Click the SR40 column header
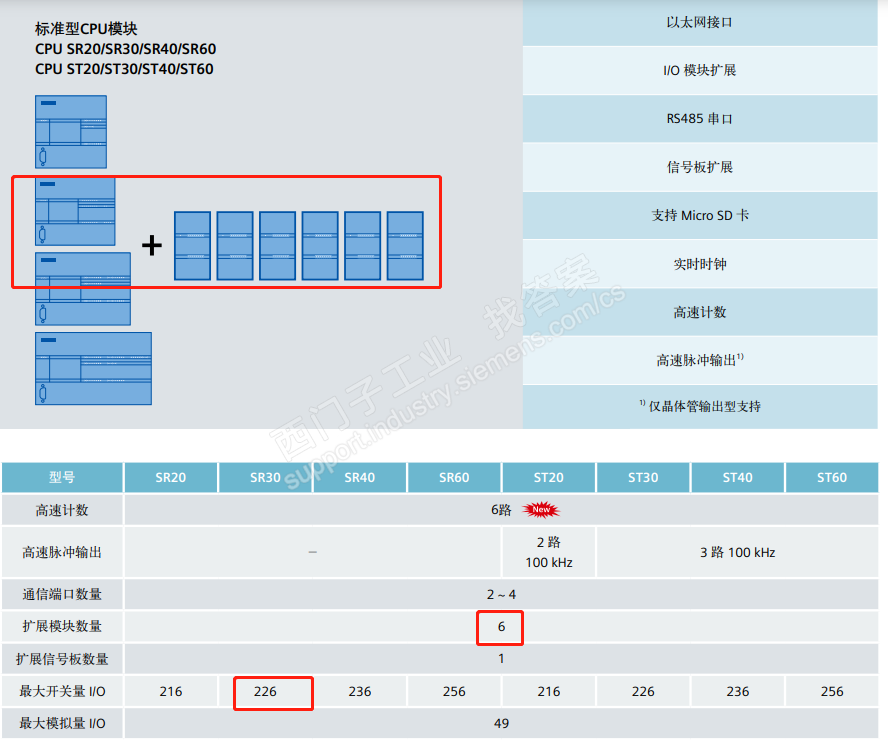 pos(360,477)
